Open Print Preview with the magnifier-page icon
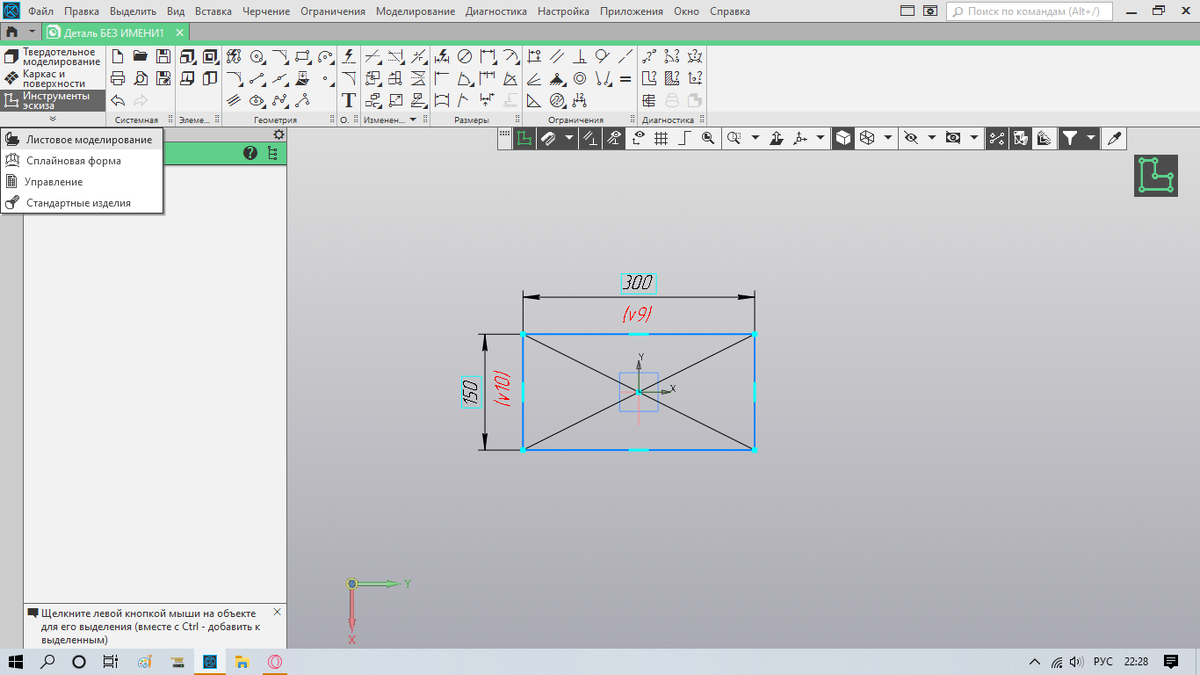The height and width of the screenshot is (675, 1200). pyautogui.click(x=139, y=78)
